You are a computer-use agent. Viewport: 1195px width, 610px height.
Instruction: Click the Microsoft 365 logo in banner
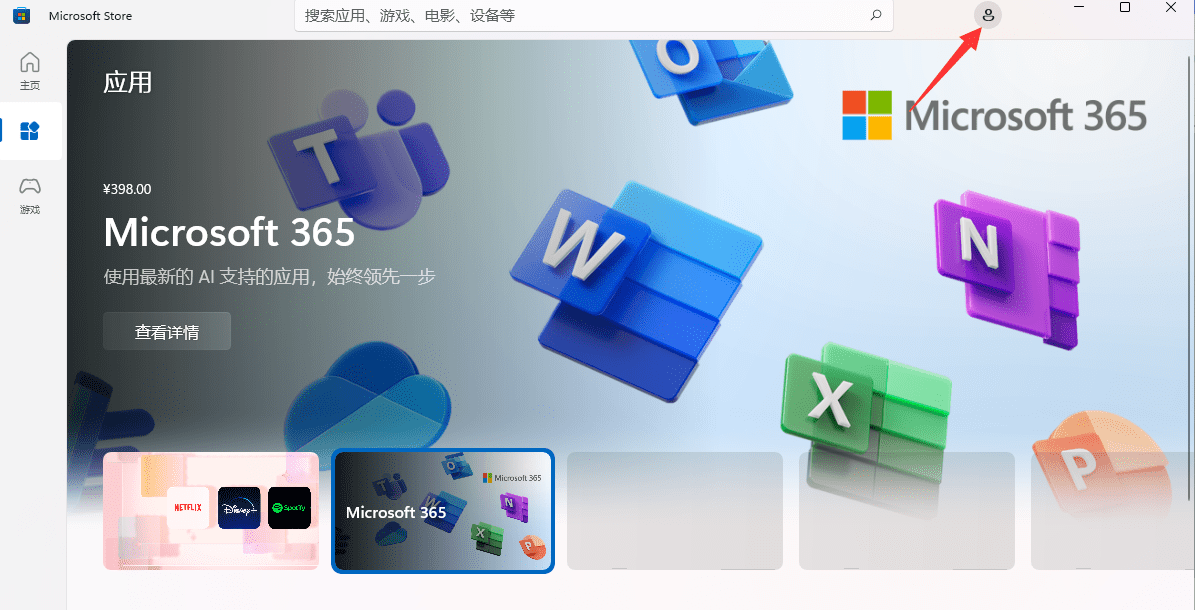[995, 116]
